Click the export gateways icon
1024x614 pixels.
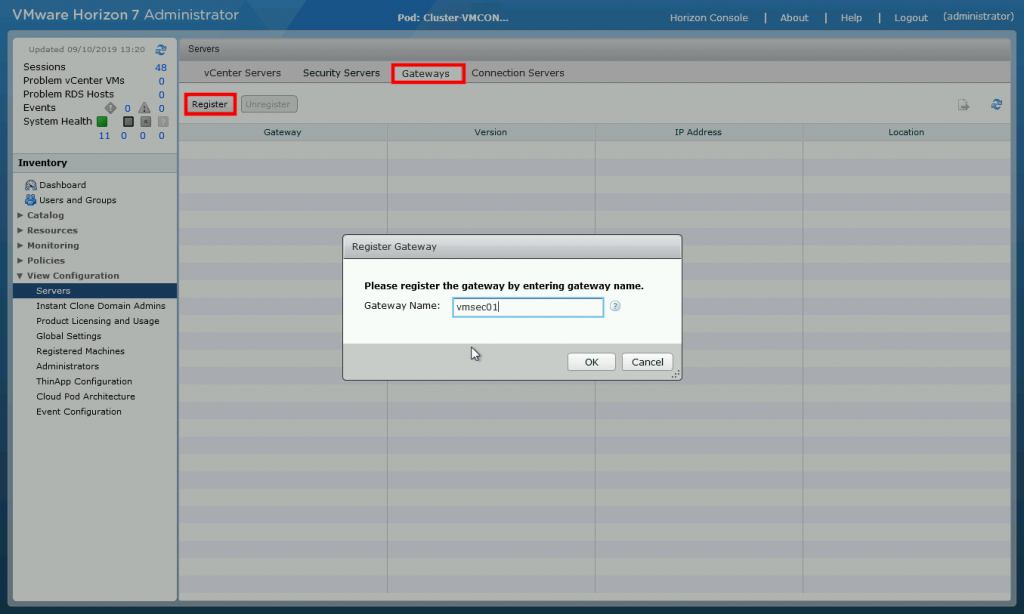[964, 104]
